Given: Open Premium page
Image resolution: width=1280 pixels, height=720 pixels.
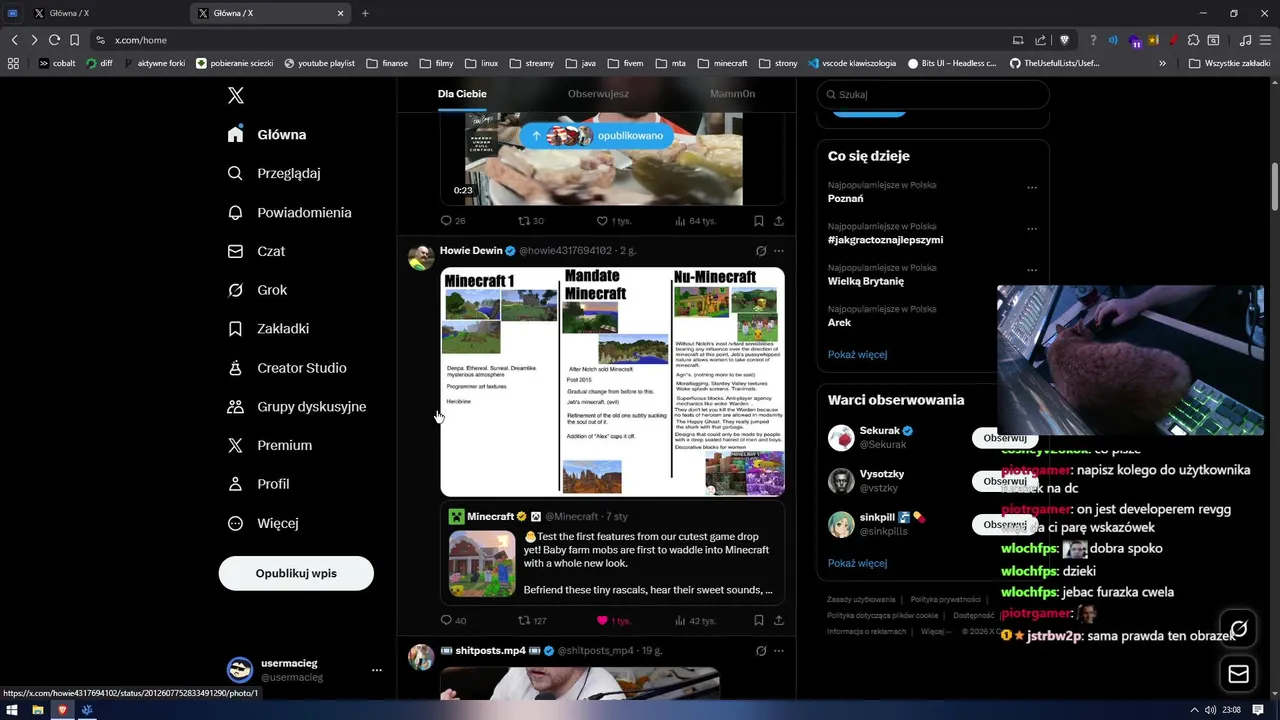Looking at the screenshot, I should [270, 445].
